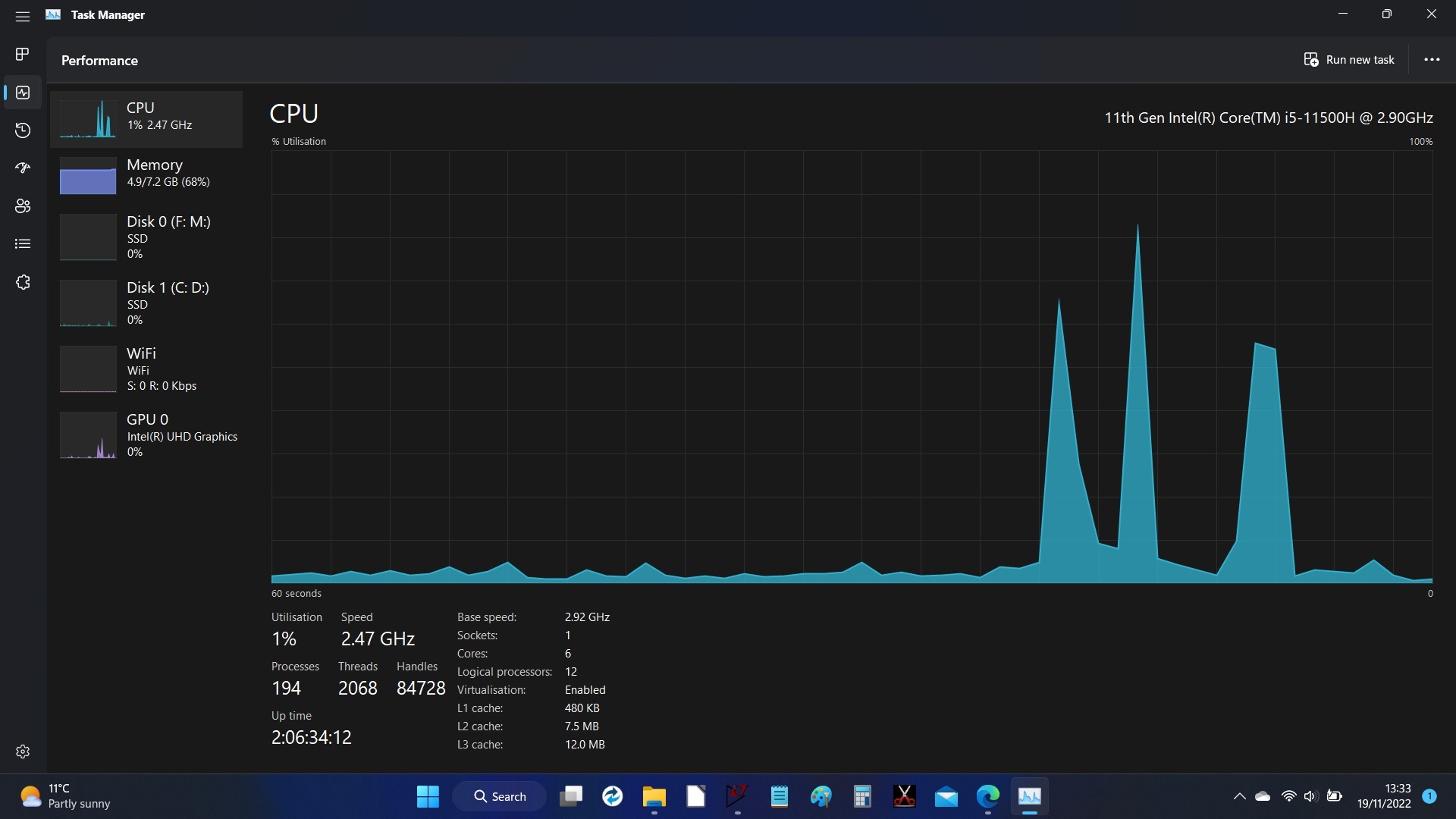
Task: Open WiFi network tray icon
Action: (1288, 796)
